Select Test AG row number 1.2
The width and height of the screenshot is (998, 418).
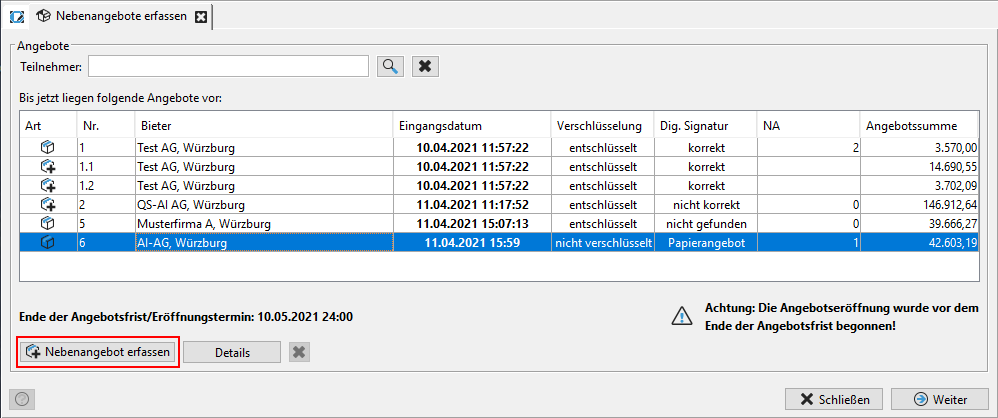pyautogui.click(x=500, y=186)
